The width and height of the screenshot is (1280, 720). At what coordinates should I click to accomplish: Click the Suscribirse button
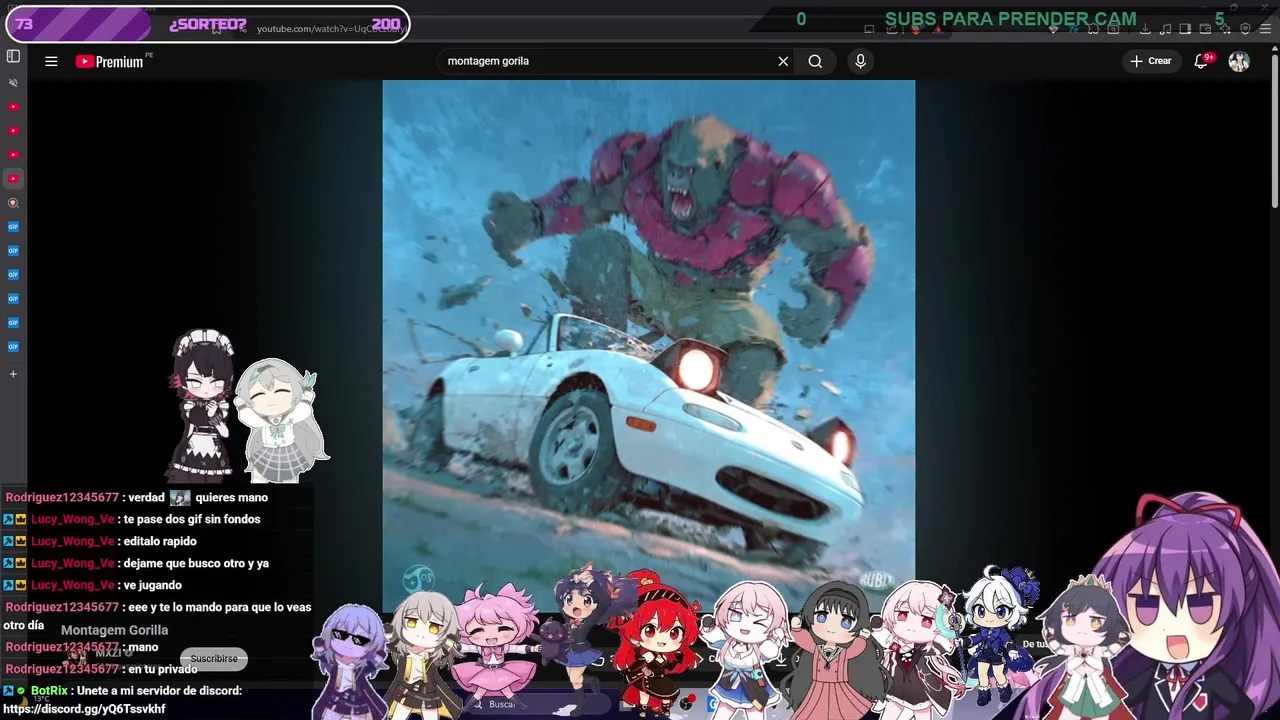pos(214,659)
